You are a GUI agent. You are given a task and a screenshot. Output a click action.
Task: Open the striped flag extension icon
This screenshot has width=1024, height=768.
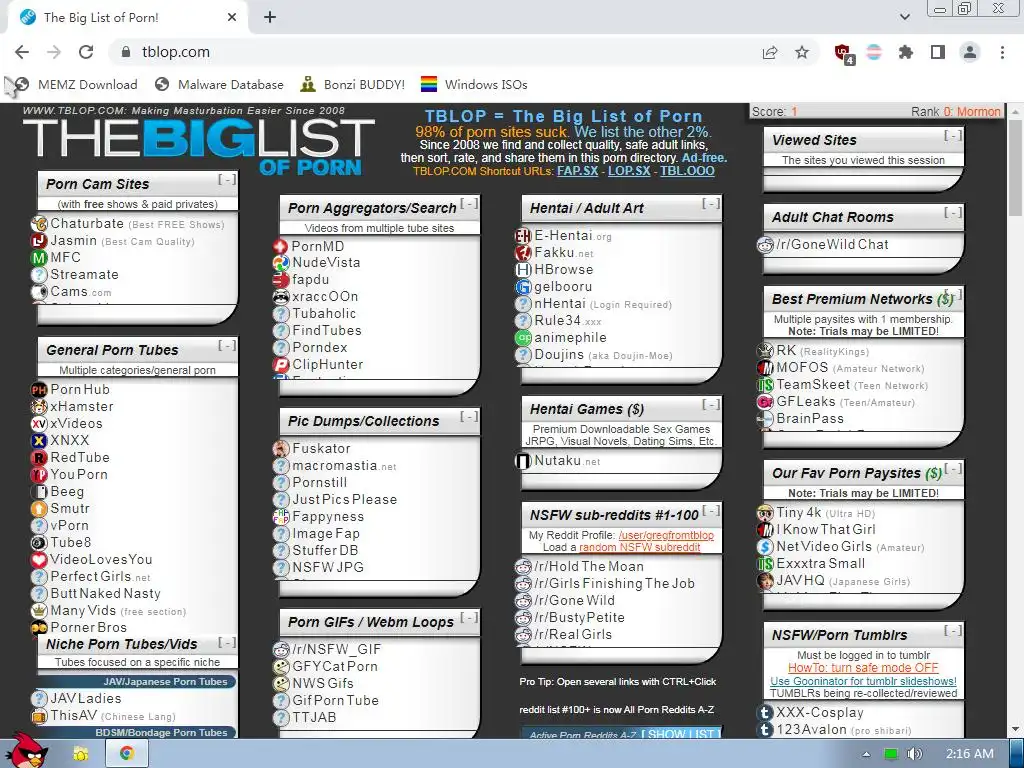pos(874,52)
